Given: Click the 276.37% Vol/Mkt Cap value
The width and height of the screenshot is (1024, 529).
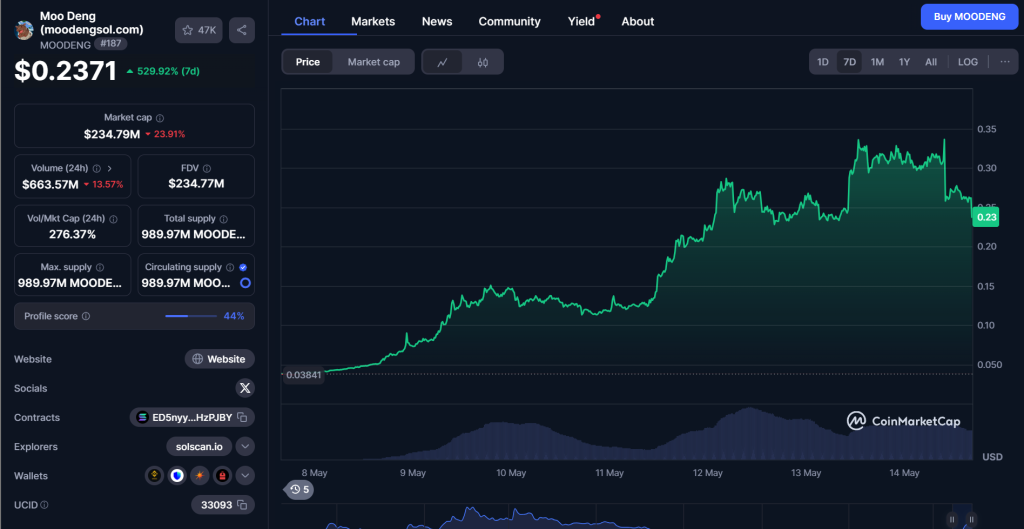Looking at the screenshot, I should [x=72, y=234].
